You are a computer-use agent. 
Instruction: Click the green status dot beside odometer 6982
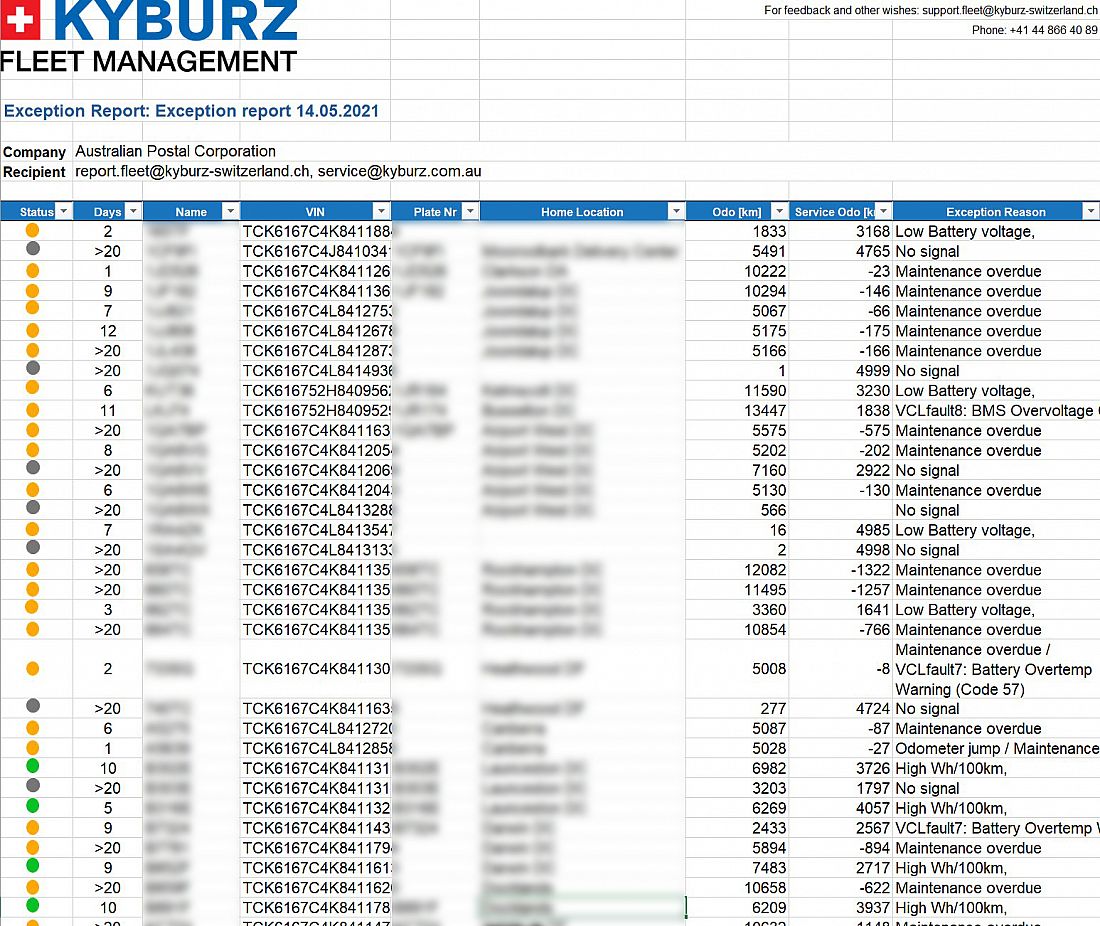click(x=33, y=767)
